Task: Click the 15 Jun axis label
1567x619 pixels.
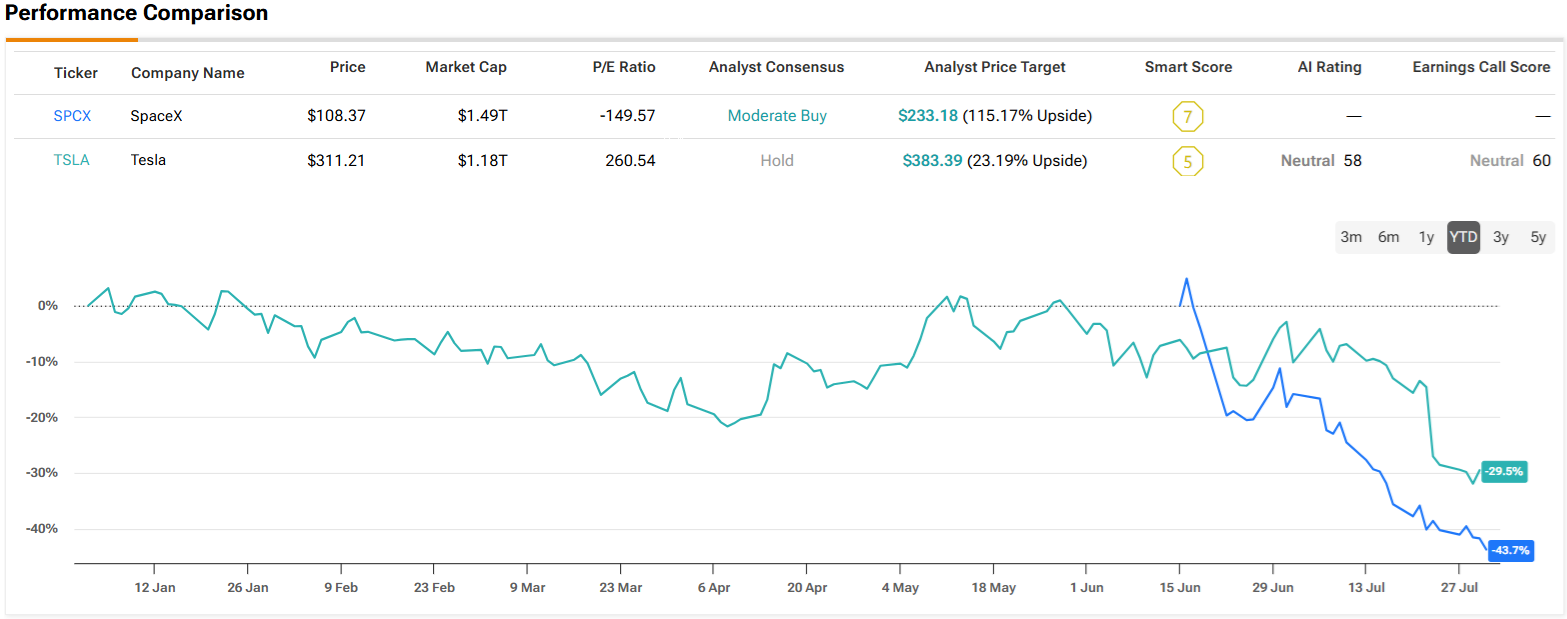Action: click(1181, 588)
